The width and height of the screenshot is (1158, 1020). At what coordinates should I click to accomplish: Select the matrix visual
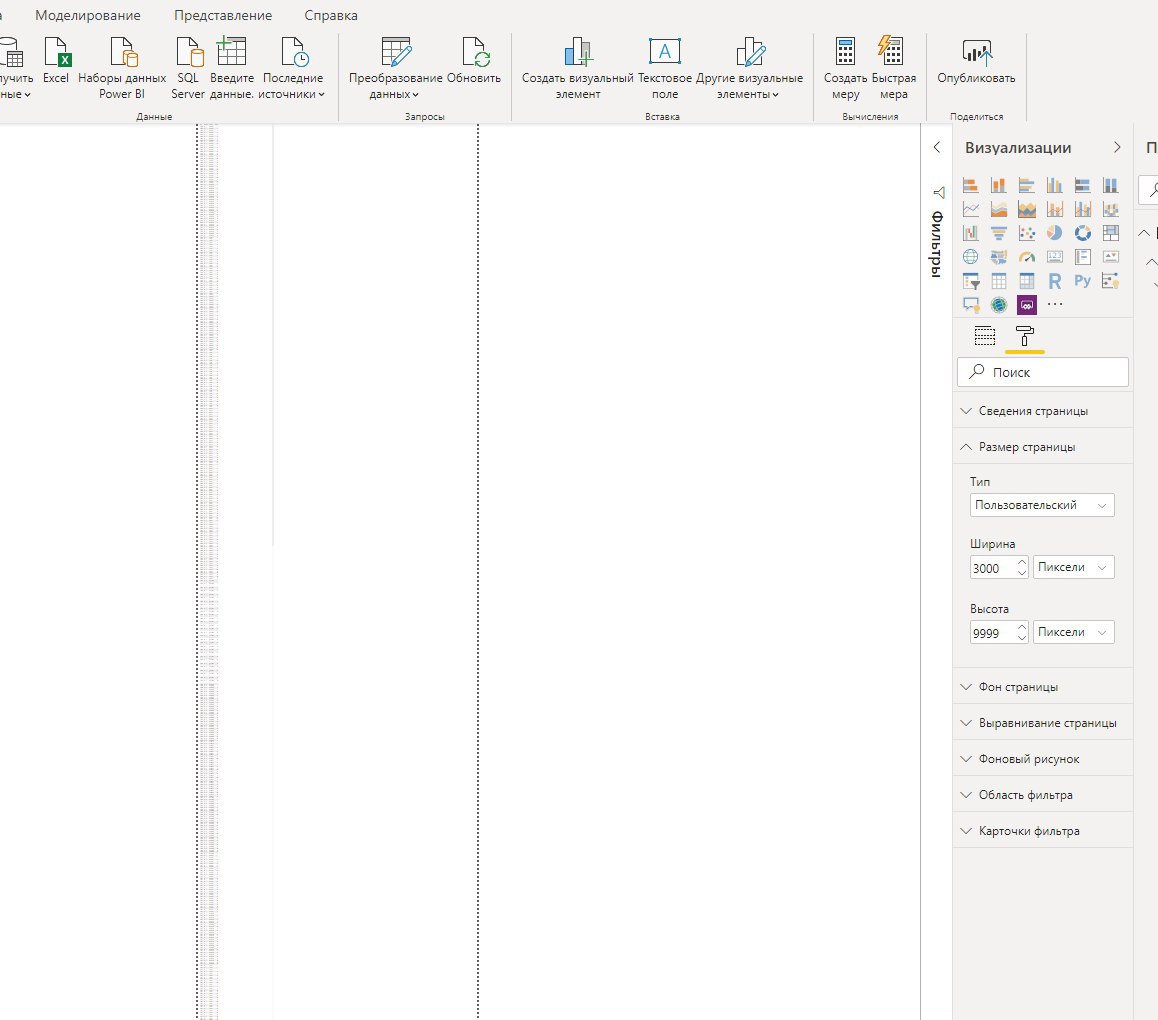click(1027, 281)
